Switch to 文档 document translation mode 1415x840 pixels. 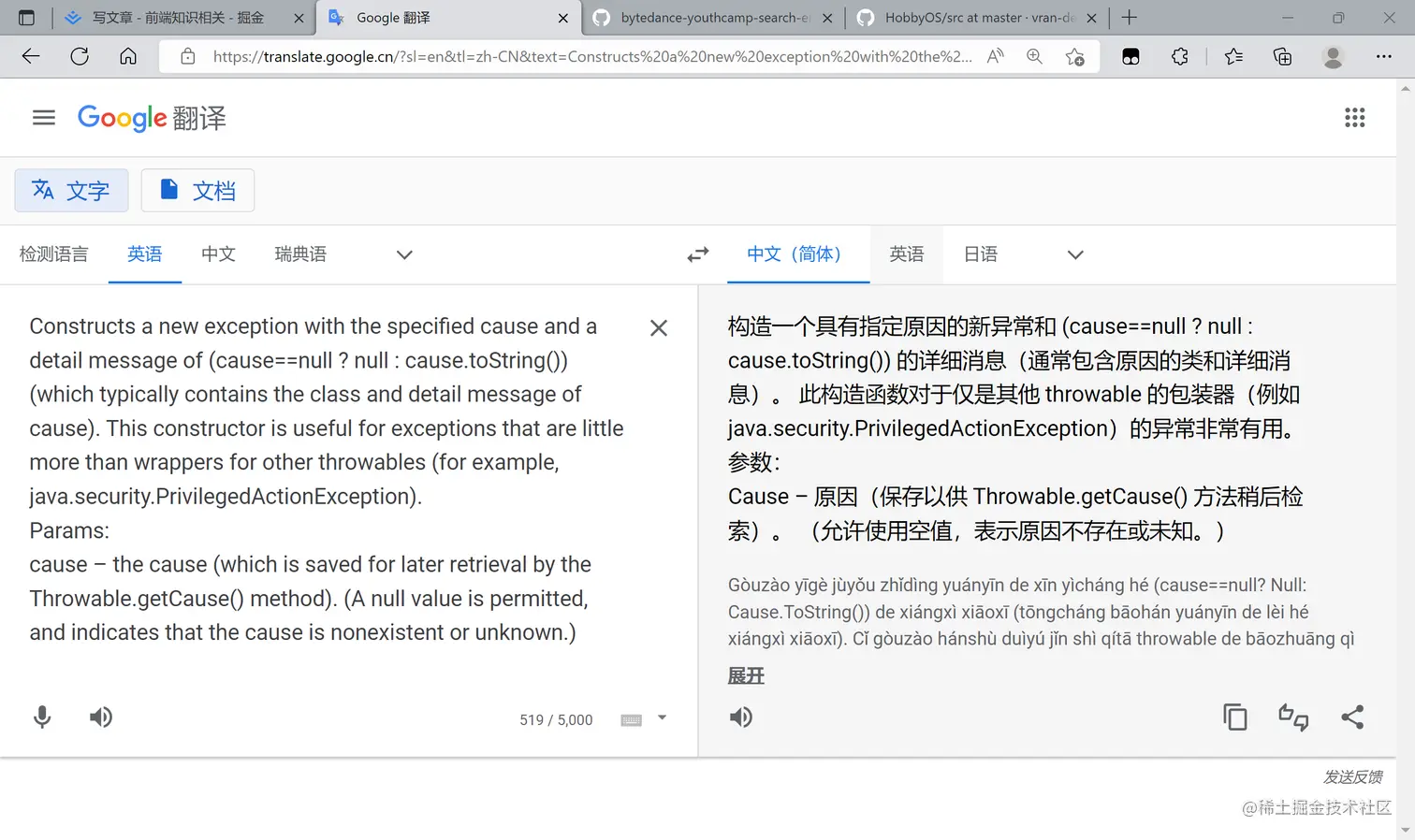pyautogui.click(x=197, y=191)
